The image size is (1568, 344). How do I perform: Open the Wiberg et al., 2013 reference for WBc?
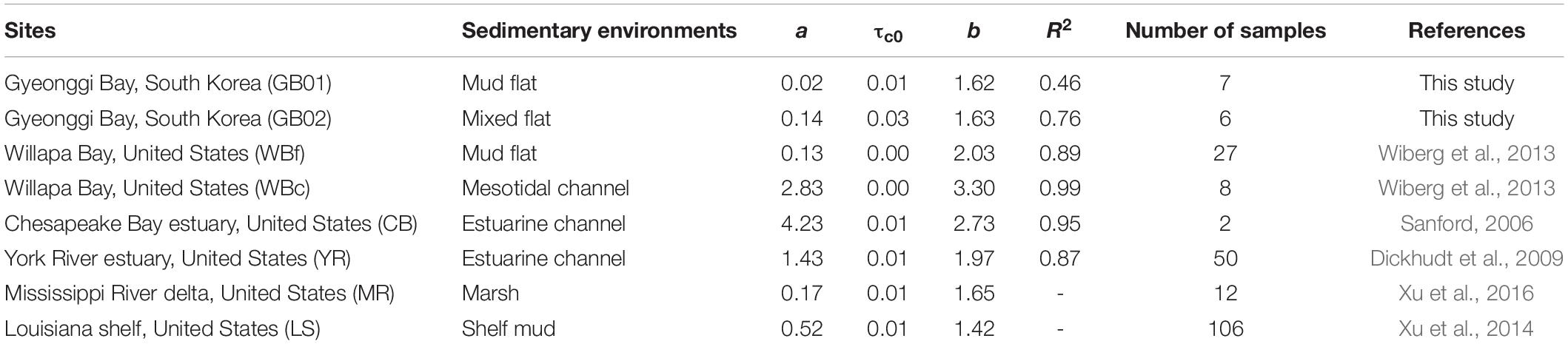pyautogui.click(x=1467, y=188)
